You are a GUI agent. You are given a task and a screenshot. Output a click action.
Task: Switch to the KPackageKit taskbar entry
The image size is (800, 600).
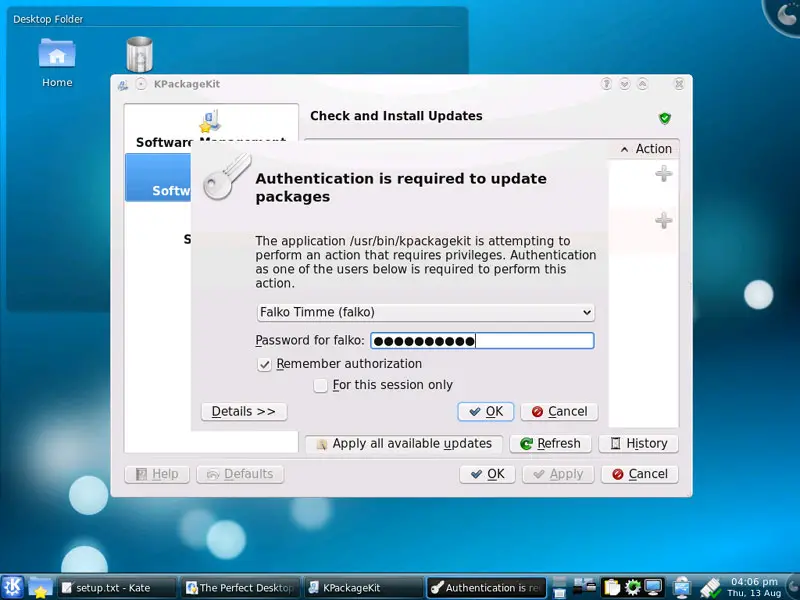tap(364, 588)
